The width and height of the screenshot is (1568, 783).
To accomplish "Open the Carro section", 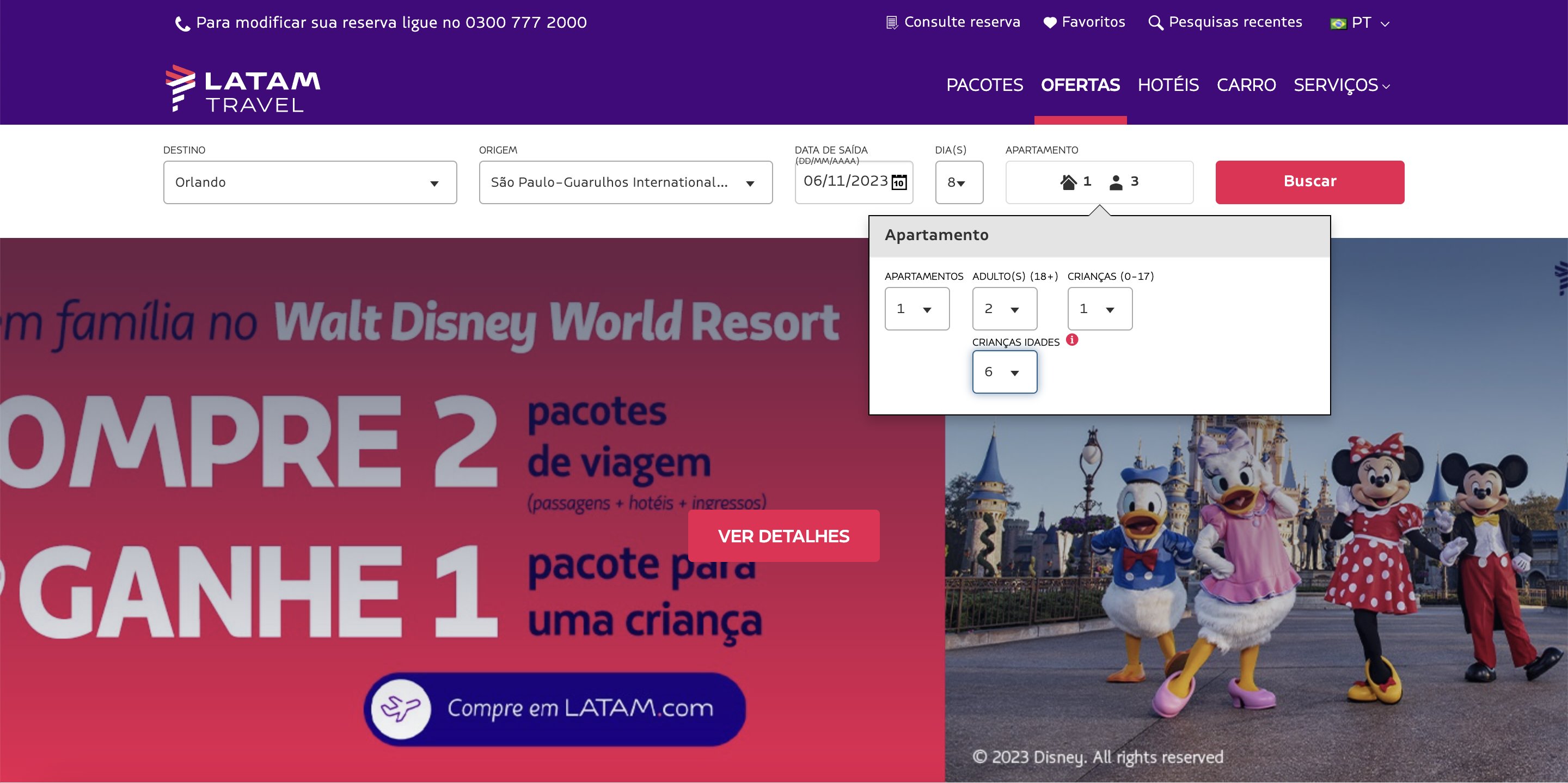I will (x=1246, y=85).
